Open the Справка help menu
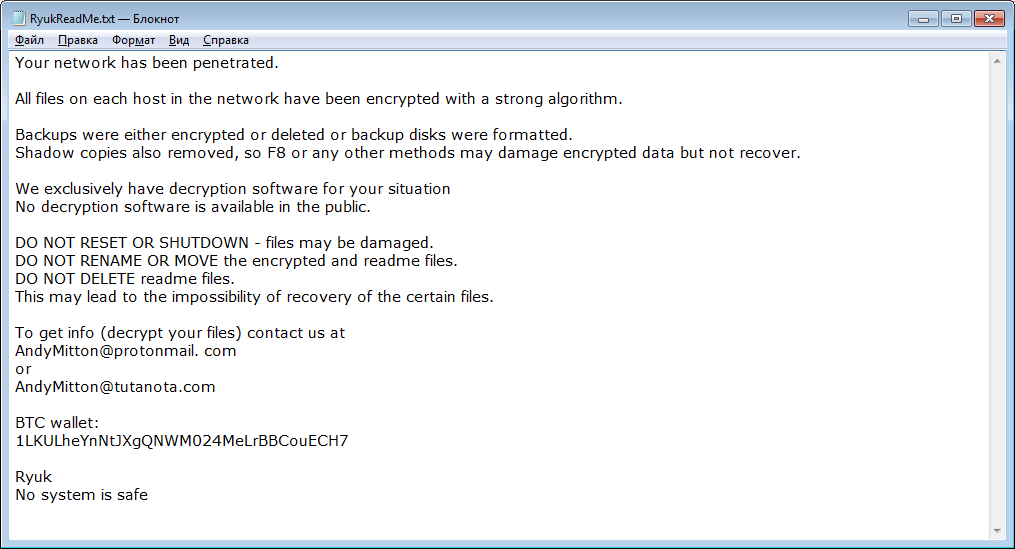Viewport: 1015px width, 549px height. [x=226, y=40]
